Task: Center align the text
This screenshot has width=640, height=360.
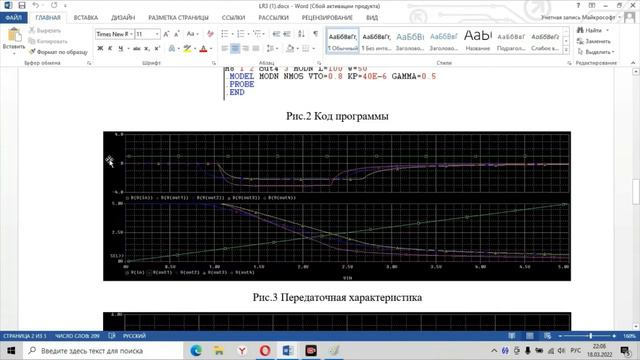Action: [x=235, y=49]
